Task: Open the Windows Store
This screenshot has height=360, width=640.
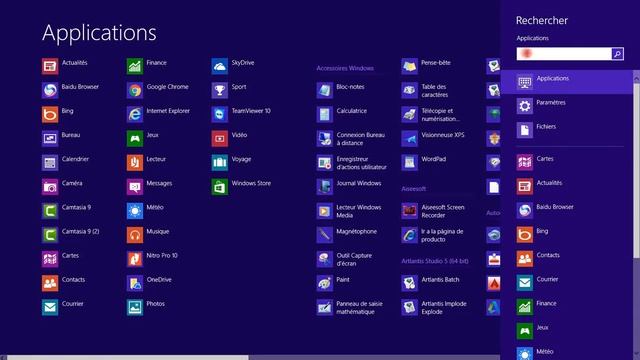Action: pyautogui.click(x=220, y=187)
